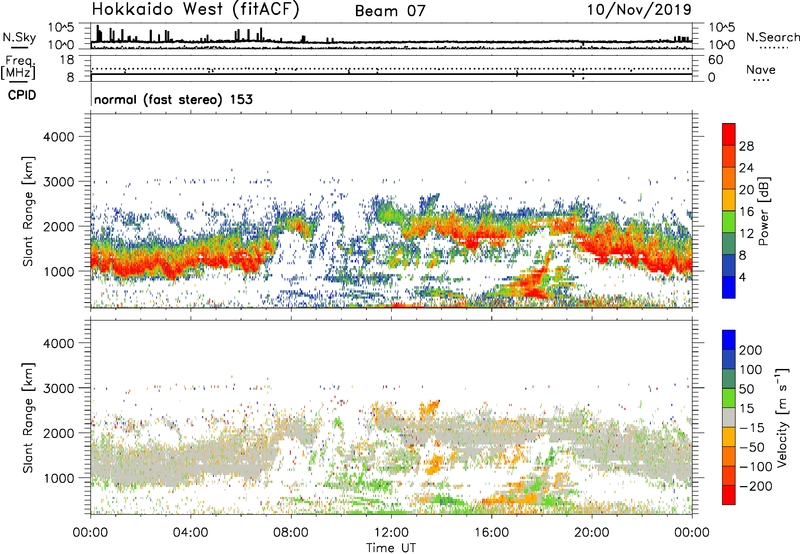The height and width of the screenshot is (554, 800).
Task: Click the "1000" tick of the velocity panel
Action: coord(58,478)
